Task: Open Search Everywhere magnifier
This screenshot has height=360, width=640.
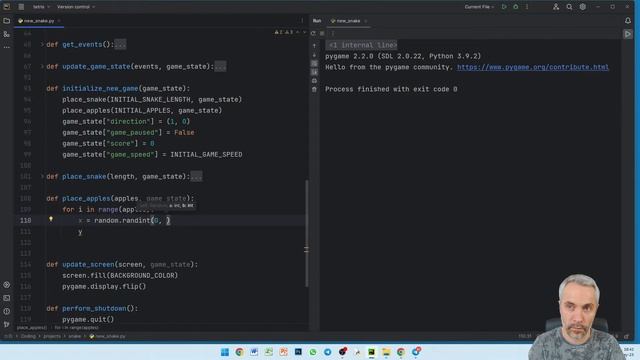Action: (569, 7)
